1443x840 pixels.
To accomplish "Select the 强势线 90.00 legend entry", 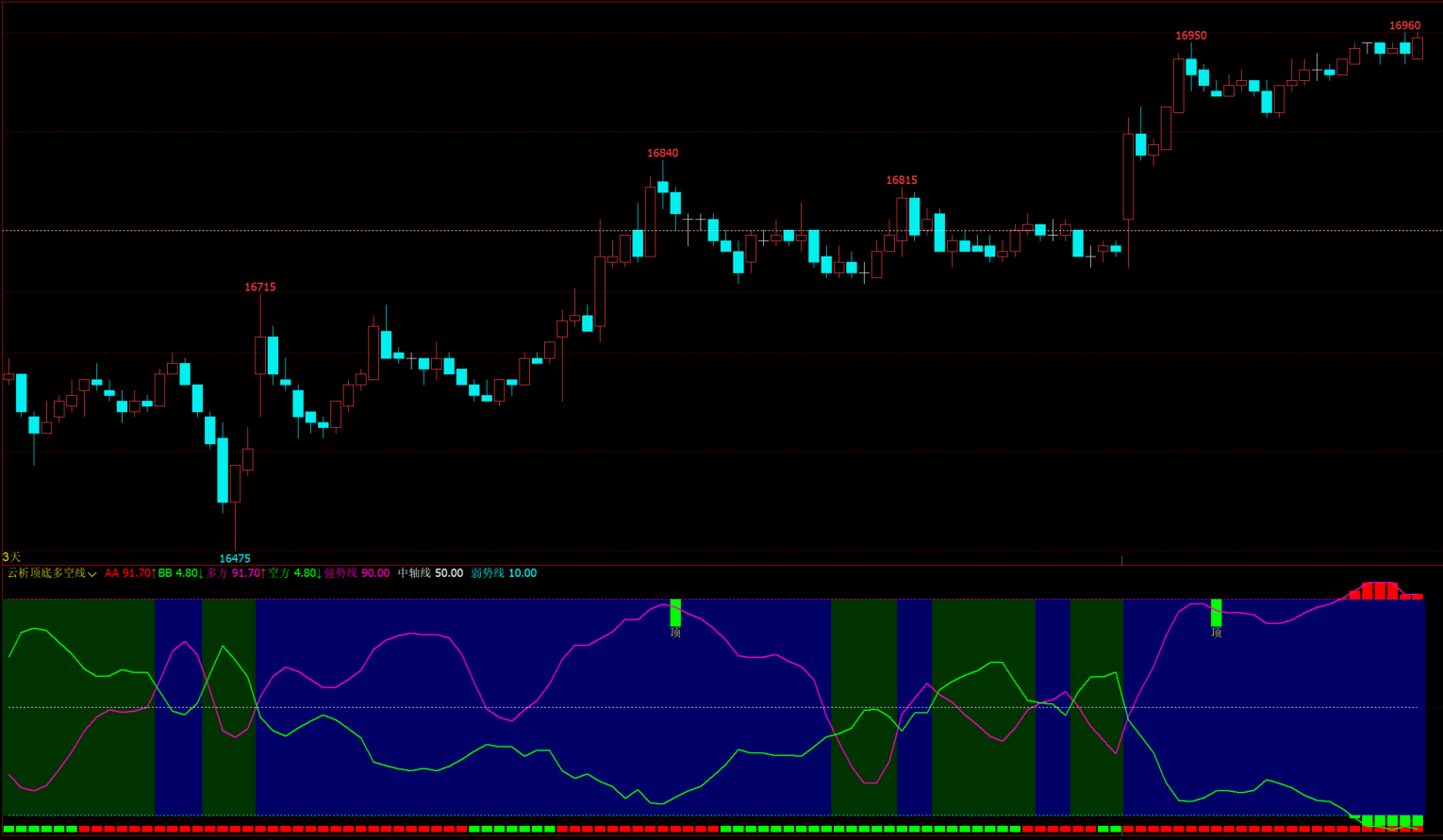I will point(357,573).
